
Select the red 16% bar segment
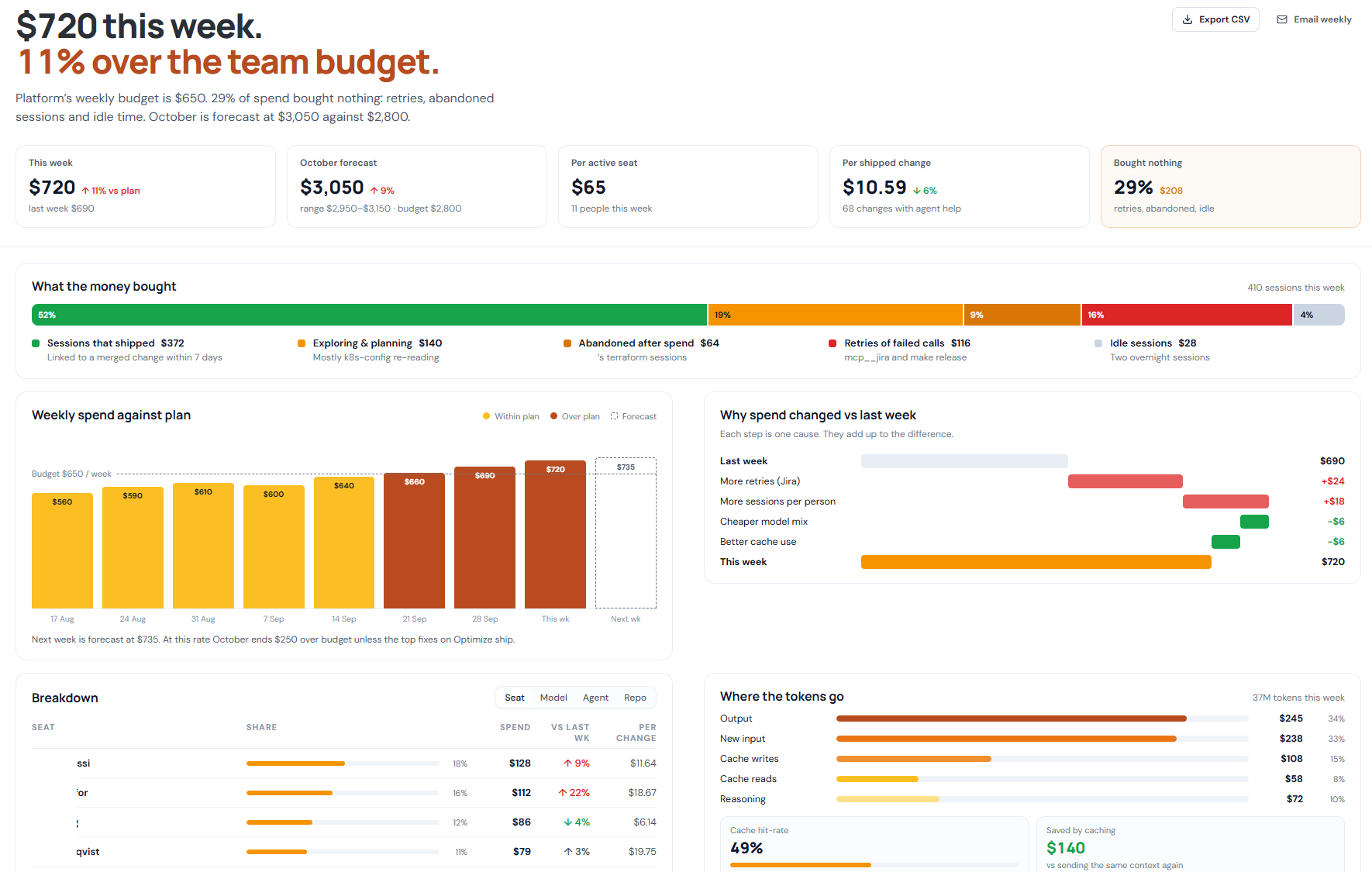point(1187,315)
